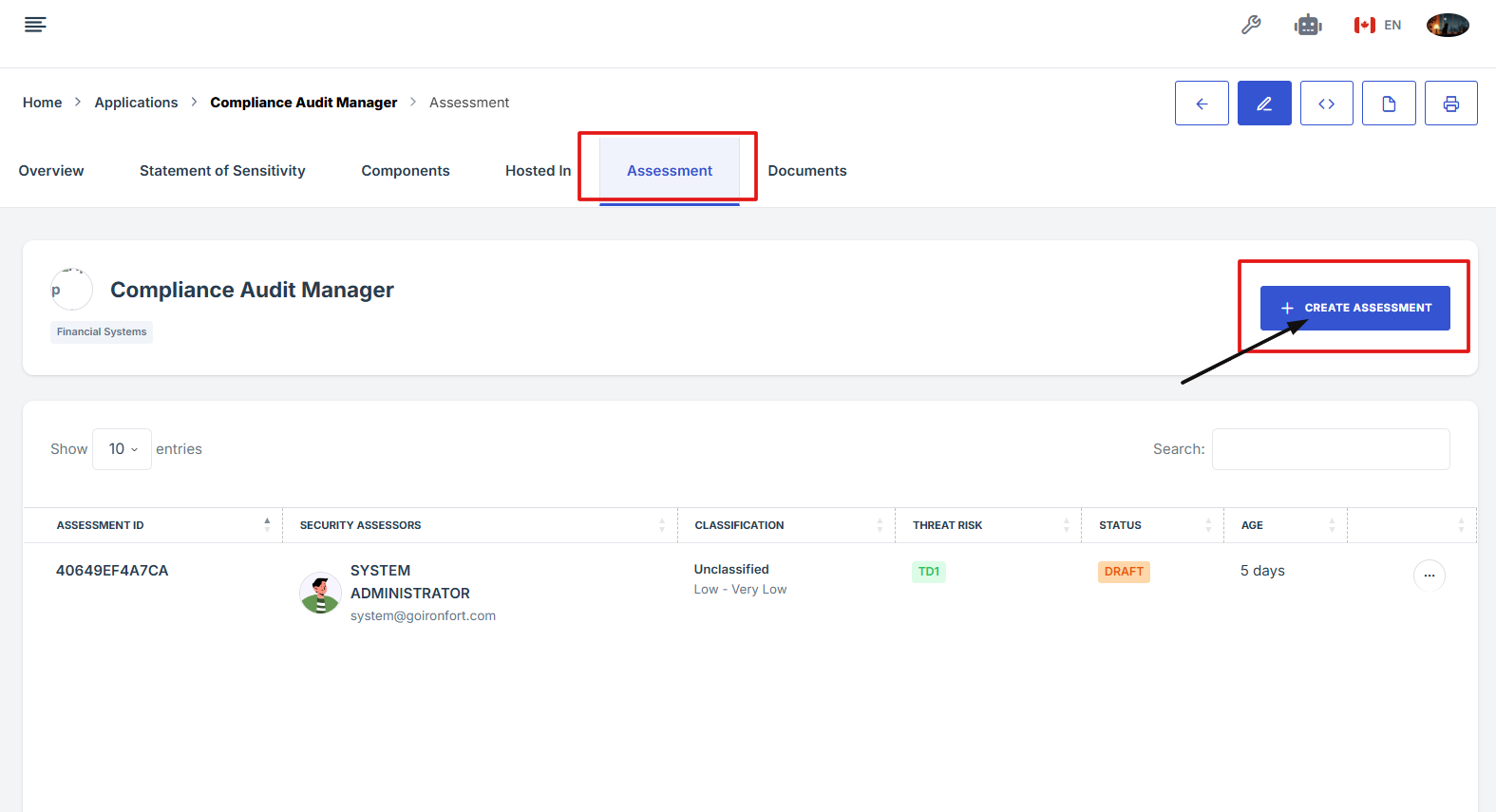
Task: Click the wrench tools icon
Action: click(1251, 25)
